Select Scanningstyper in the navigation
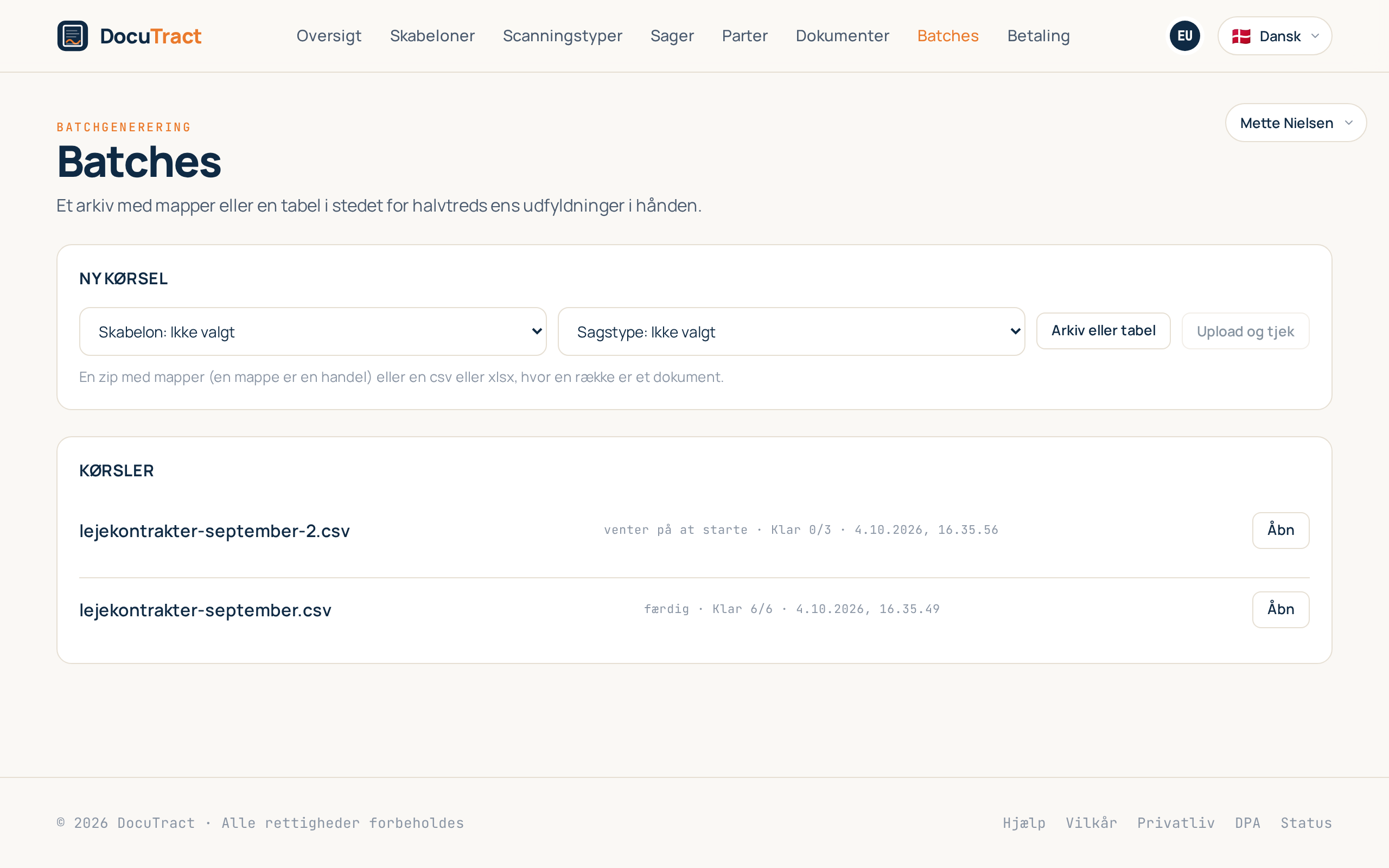The height and width of the screenshot is (868, 1389). tap(563, 36)
